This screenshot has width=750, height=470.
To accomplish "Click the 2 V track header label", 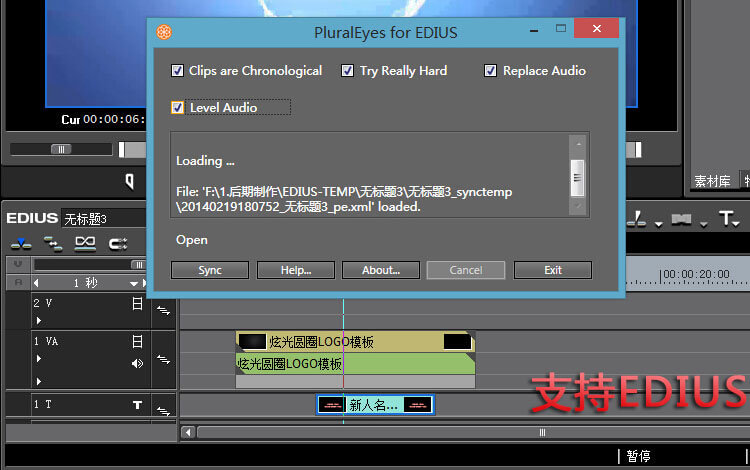I will pos(43,303).
